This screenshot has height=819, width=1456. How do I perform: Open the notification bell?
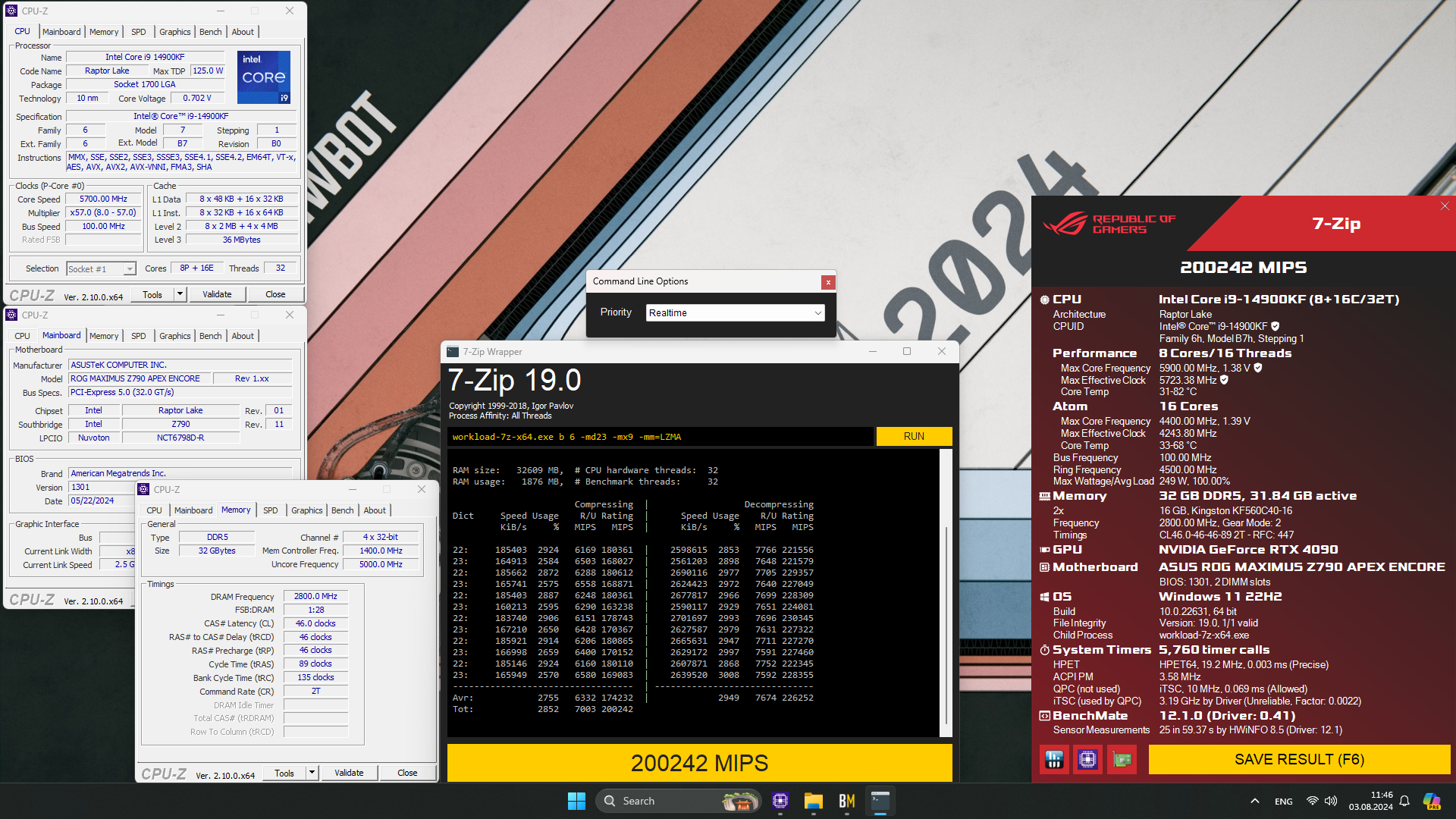point(1404,801)
